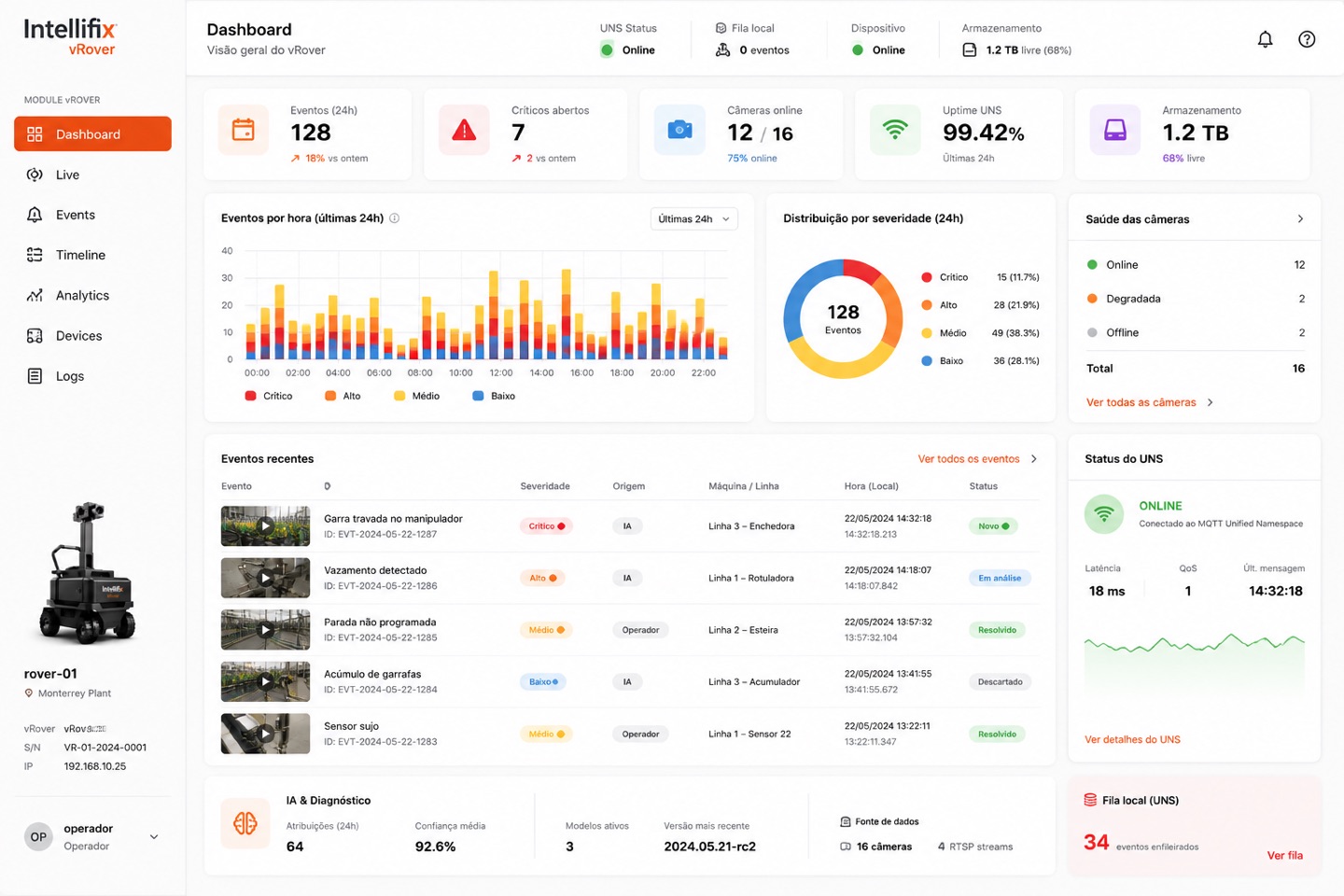Click the green Uptime UNS wifi icon
This screenshot has height=896, width=1344.
point(895,130)
